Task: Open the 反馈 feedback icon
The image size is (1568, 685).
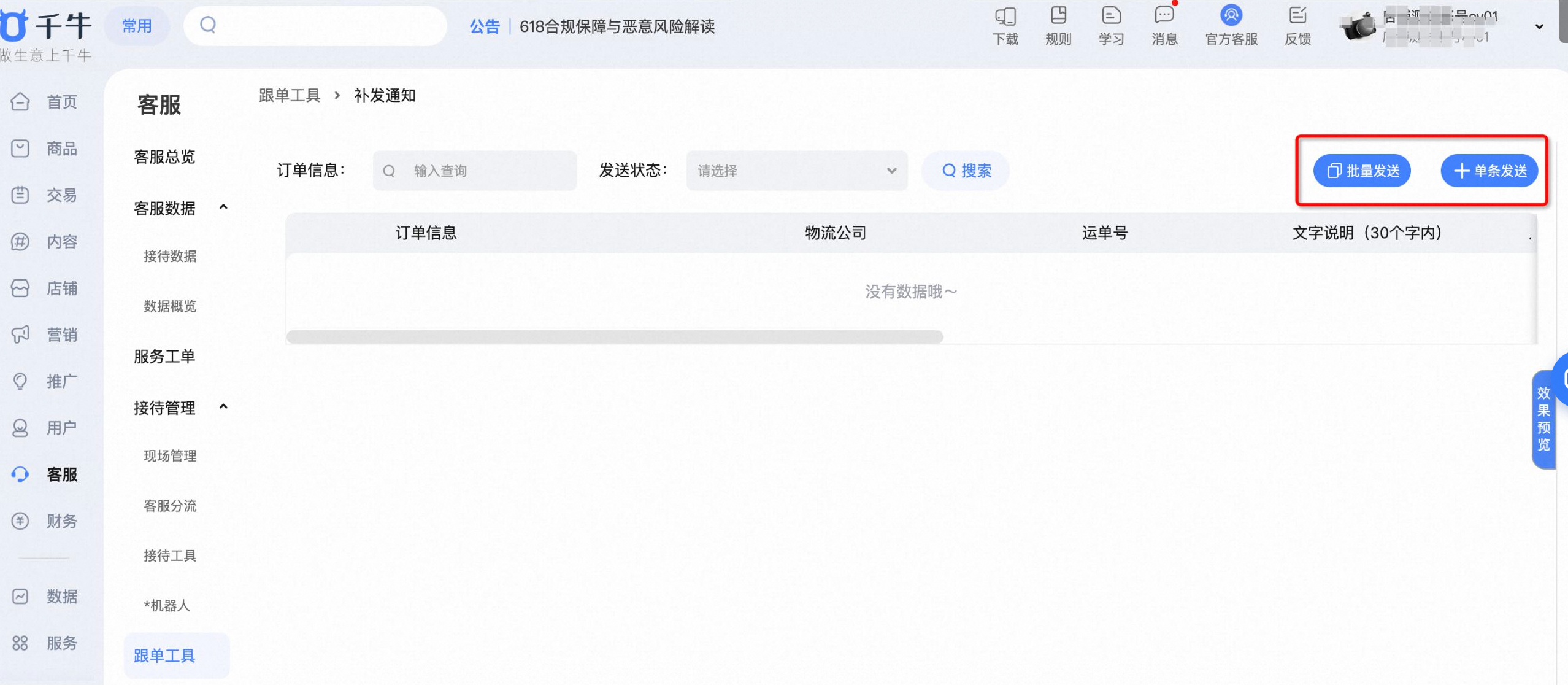Action: click(1297, 16)
